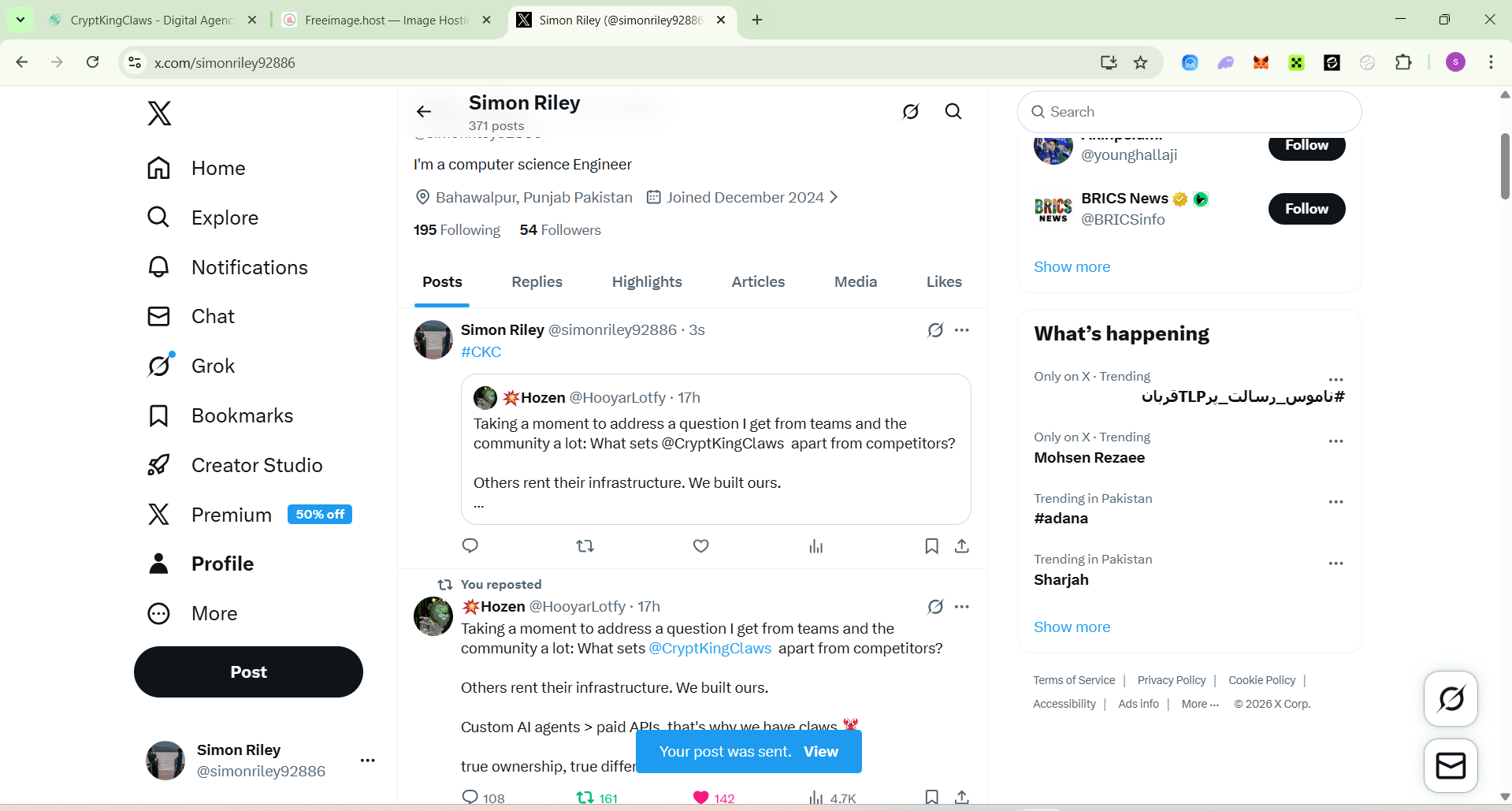Image resolution: width=1512 pixels, height=811 pixels.
Task: Open Premium 50% off in the sidebar
Action: coord(249,515)
